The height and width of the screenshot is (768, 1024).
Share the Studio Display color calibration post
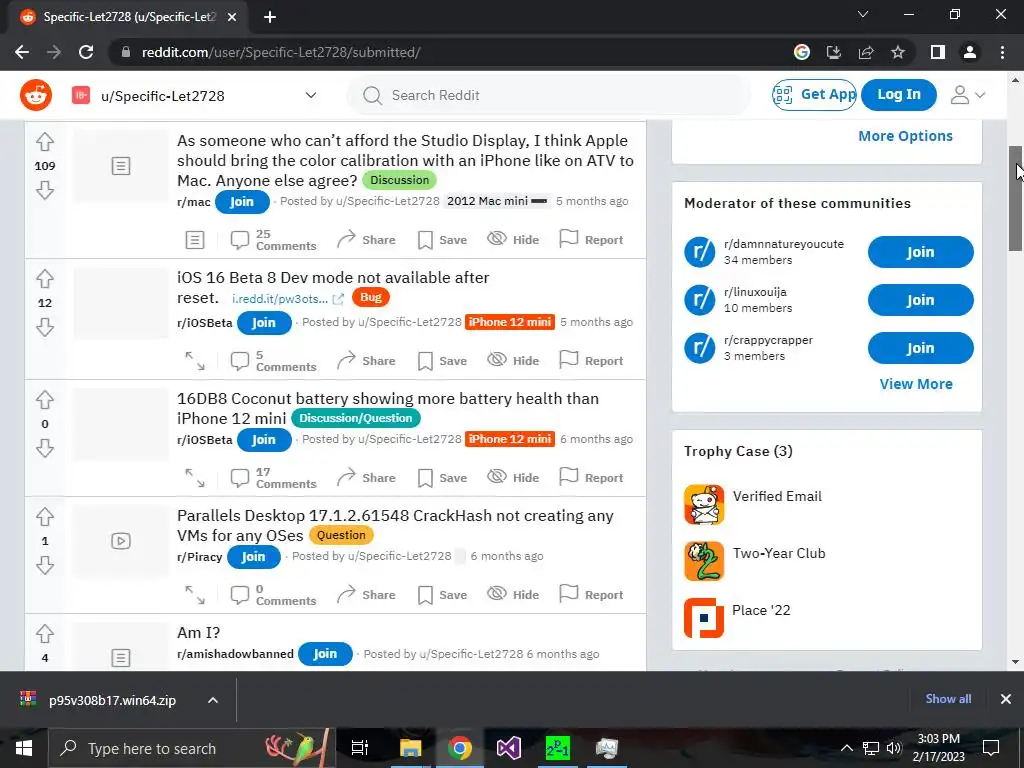point(366,240)
